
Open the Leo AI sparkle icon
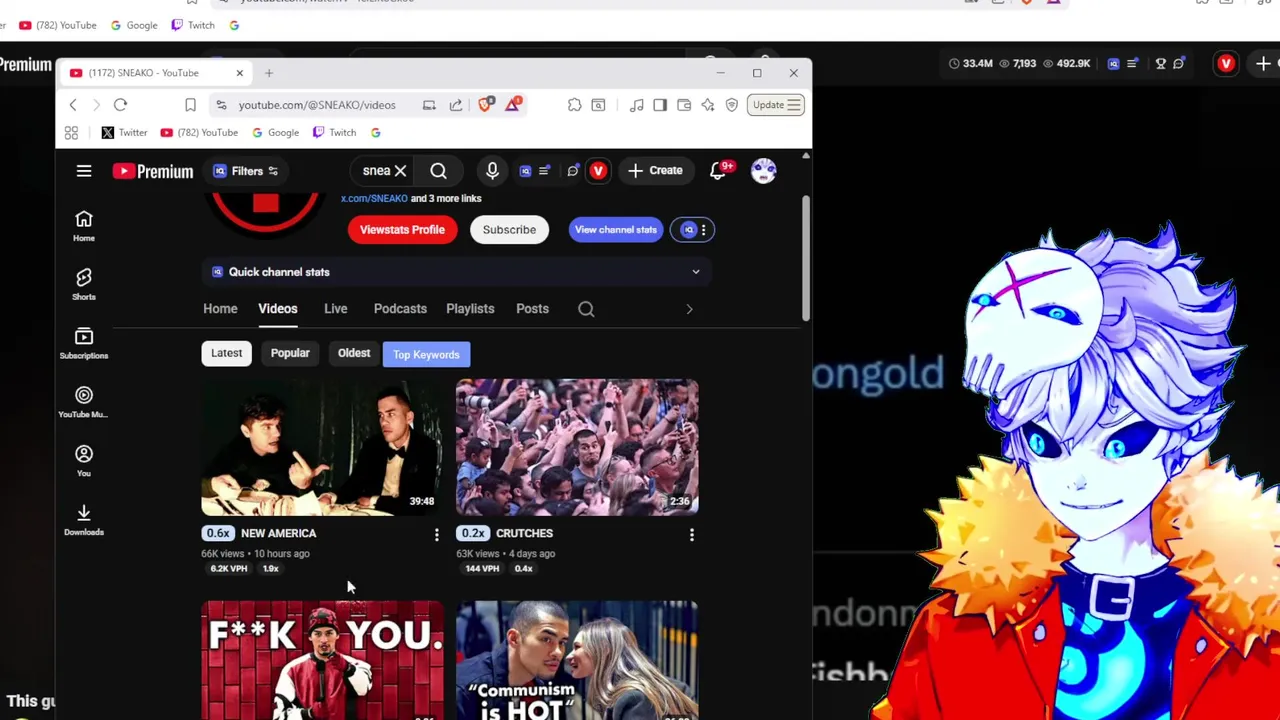coord(708,105)
